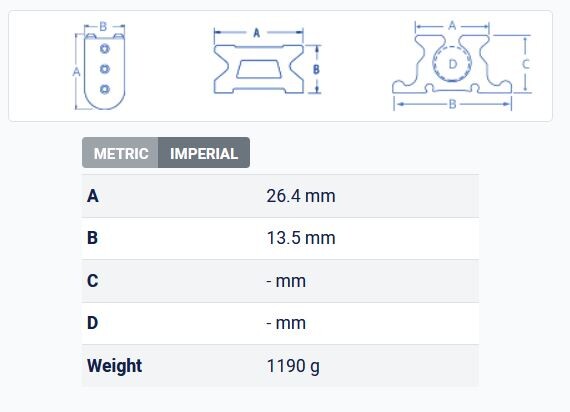The height and width of the screenshot is (412, 570).
Task: Select the Weight row label
Action: point(115,365)
